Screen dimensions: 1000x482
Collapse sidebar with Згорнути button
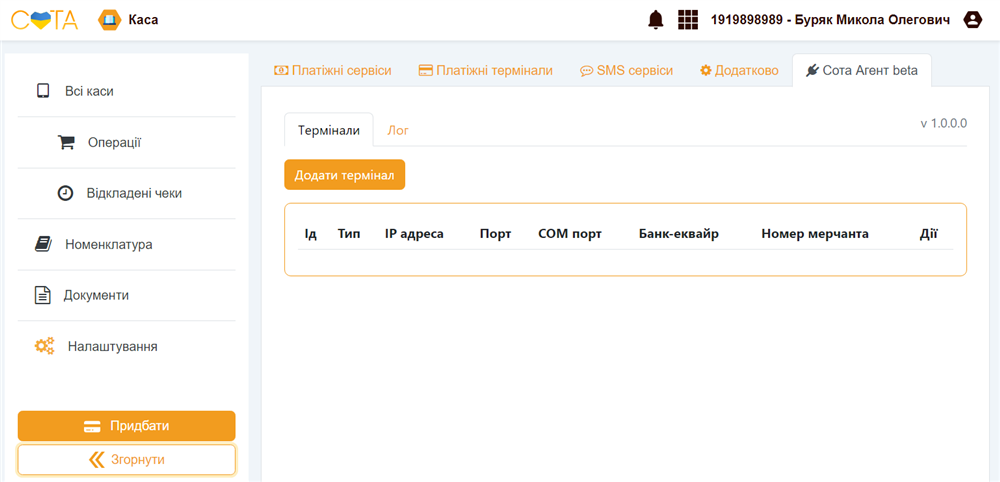pyautogui.click(x=126, y=460)
